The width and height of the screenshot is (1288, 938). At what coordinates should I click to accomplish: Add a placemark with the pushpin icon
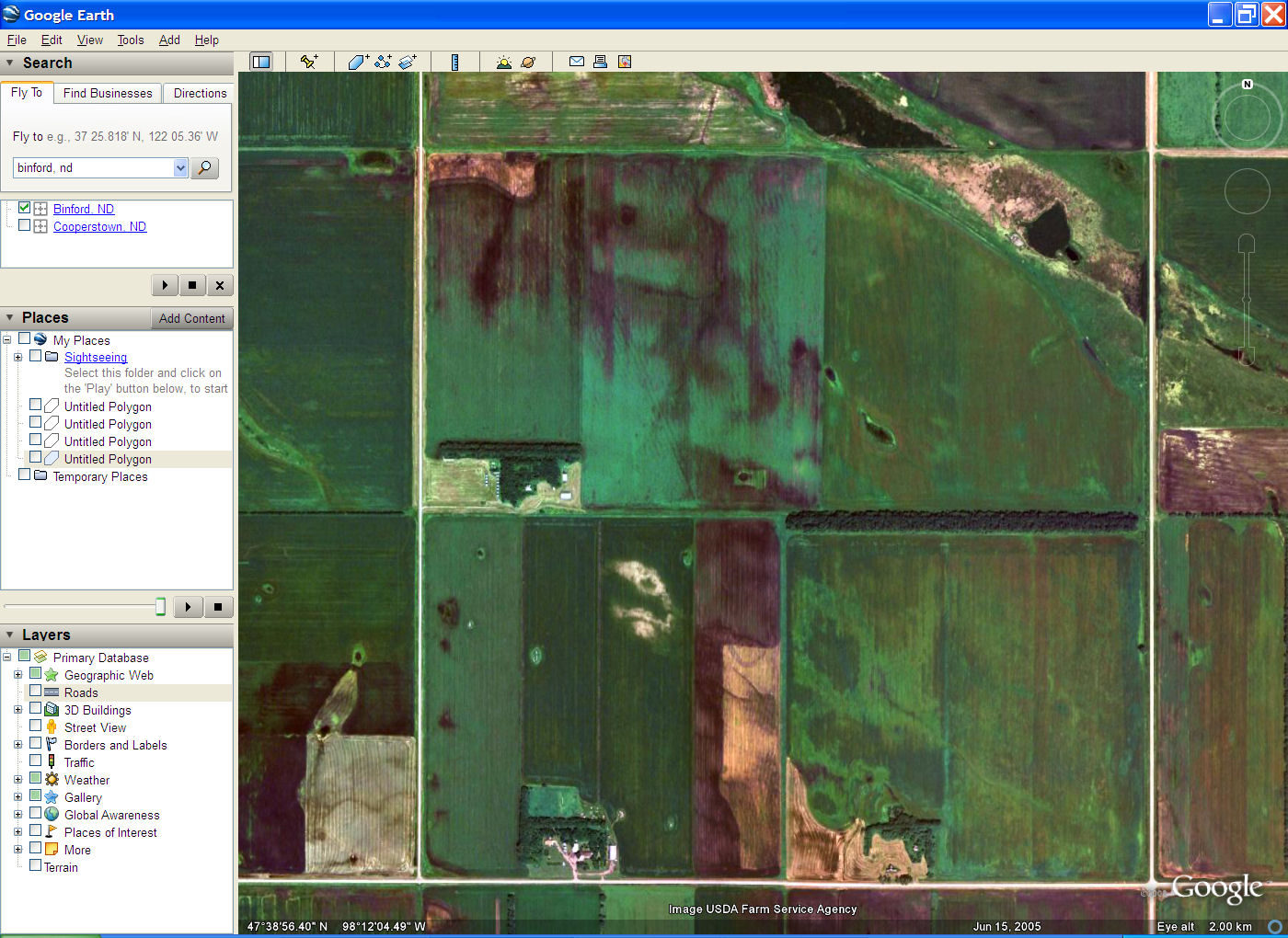309,62
